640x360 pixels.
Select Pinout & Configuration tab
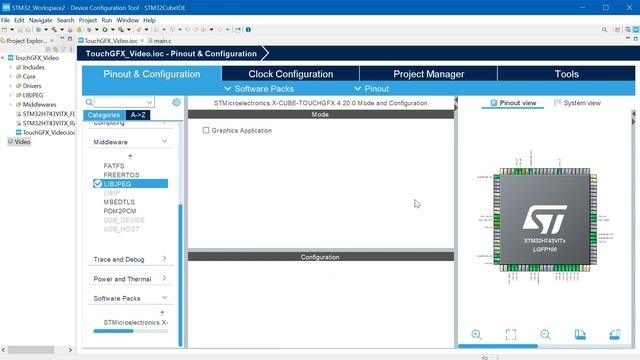[152, 74]
